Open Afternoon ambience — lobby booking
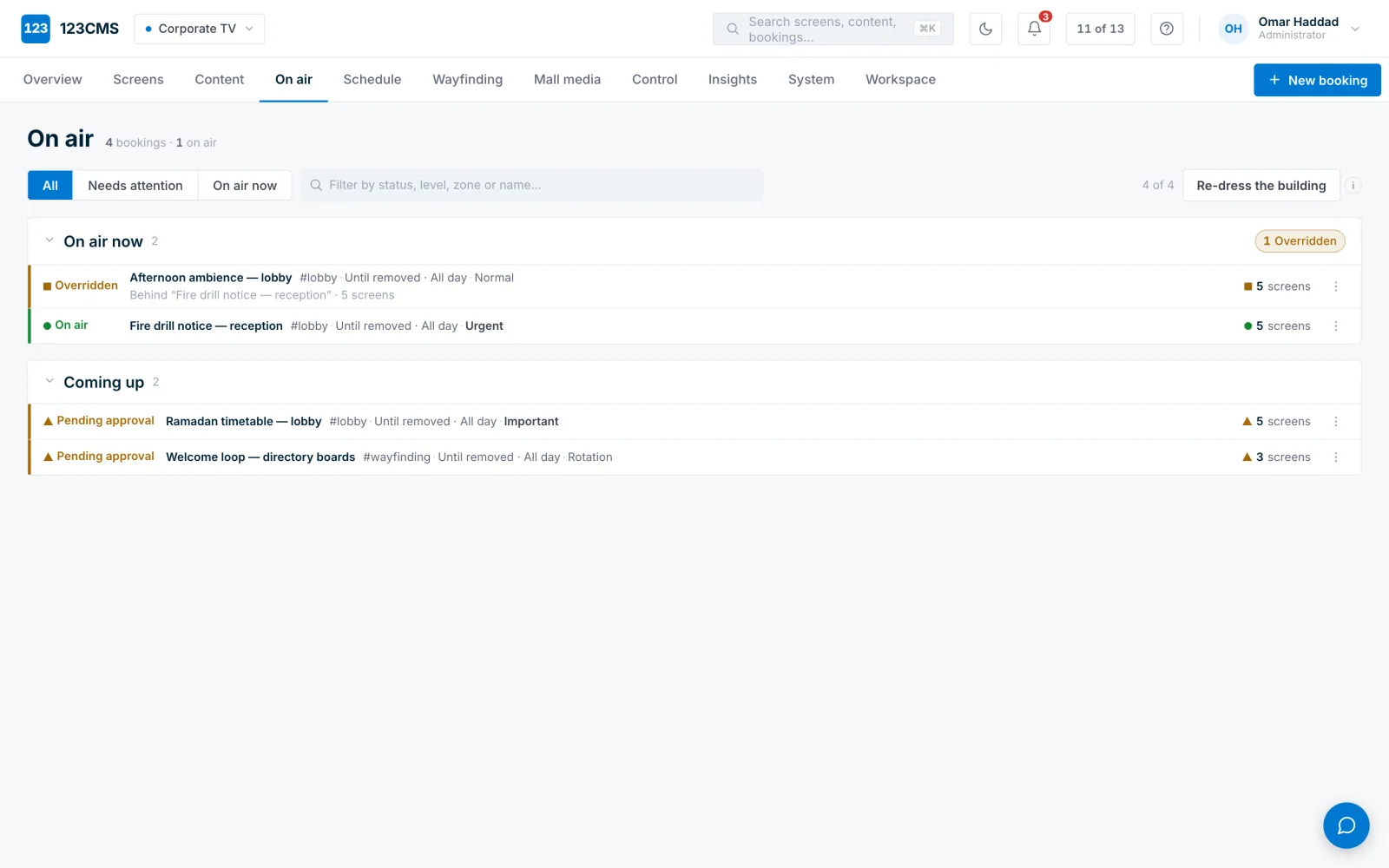 [210, 278]
